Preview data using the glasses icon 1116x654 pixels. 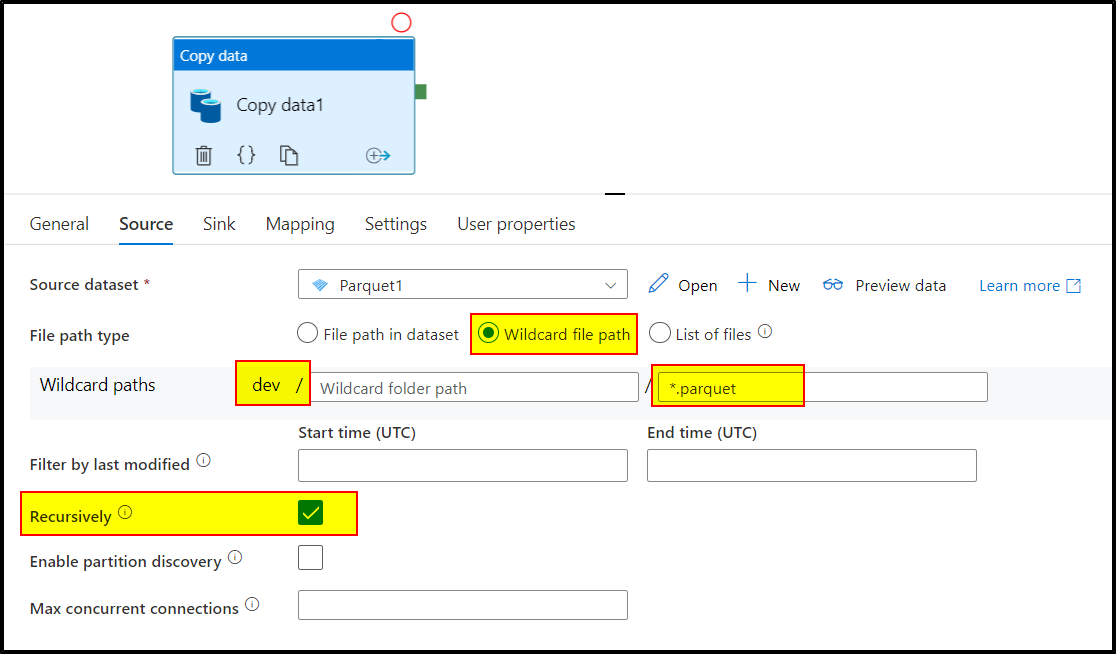[x=833, y=285]
